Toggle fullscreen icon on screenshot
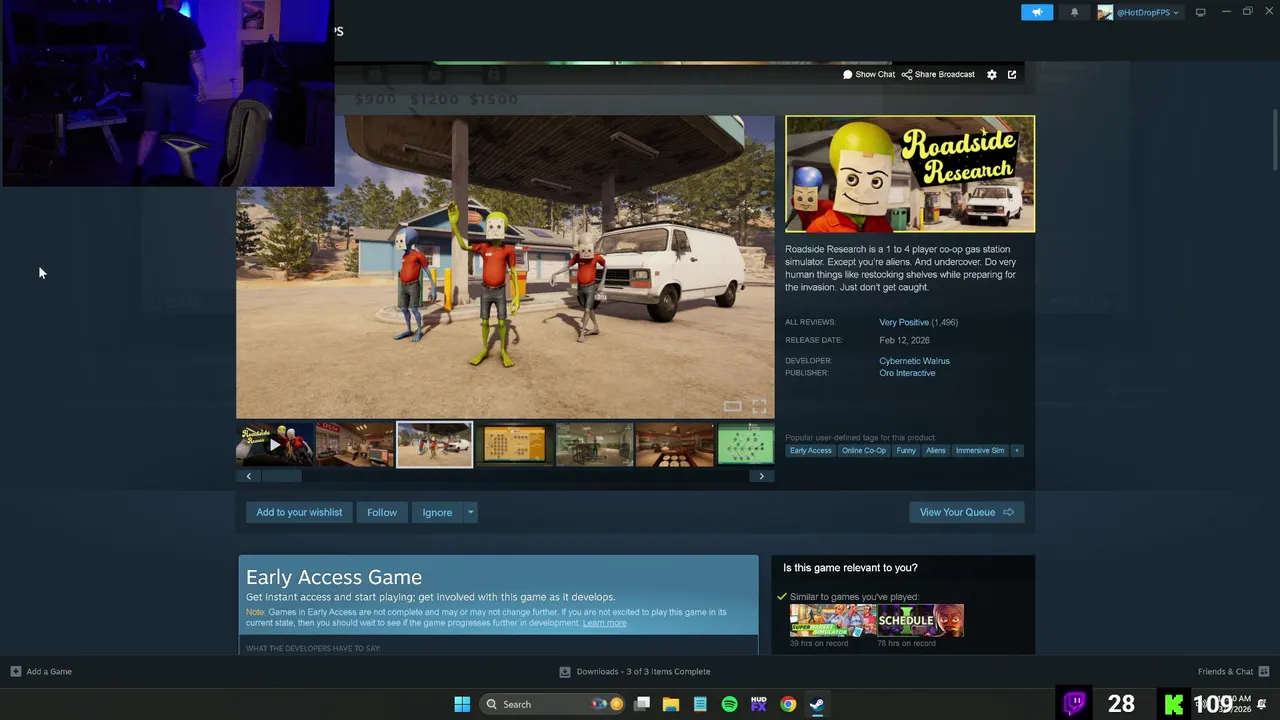The image size is (1280, 720). pyautogui.click(x=759, y=406)
